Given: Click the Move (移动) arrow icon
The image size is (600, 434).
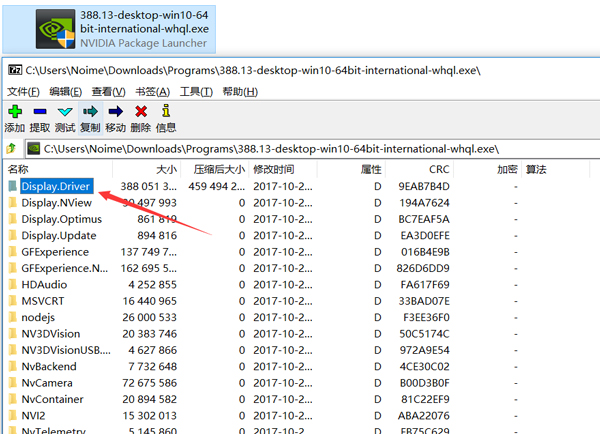Looking at the screenshot, I should pyautogui.click(x=115, y=111).
